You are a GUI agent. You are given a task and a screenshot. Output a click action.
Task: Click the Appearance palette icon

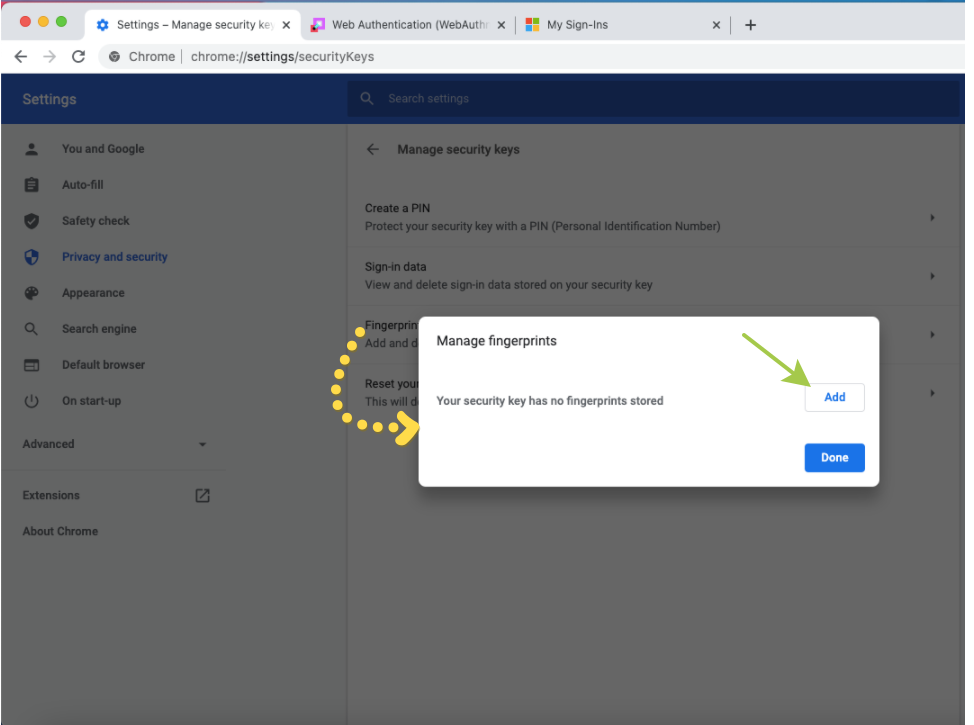coord(32,293)
